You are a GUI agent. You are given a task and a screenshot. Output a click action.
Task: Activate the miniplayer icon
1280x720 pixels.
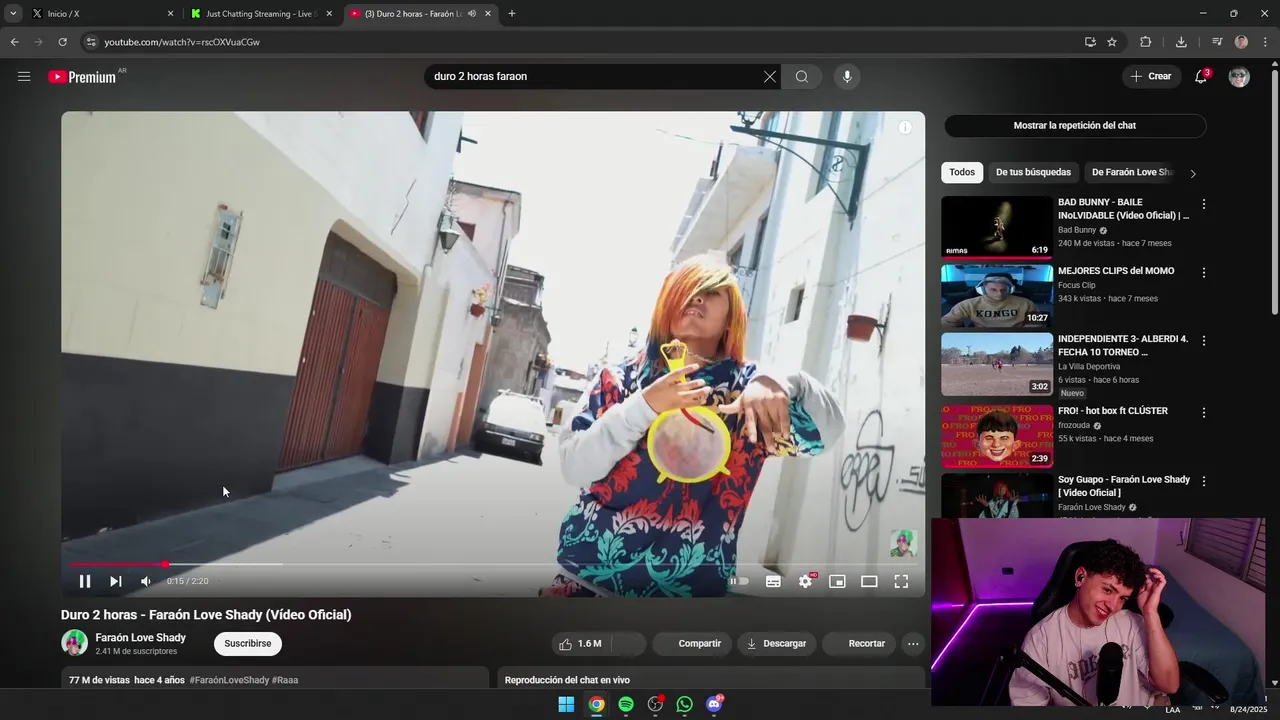click(x=837, y=581)
